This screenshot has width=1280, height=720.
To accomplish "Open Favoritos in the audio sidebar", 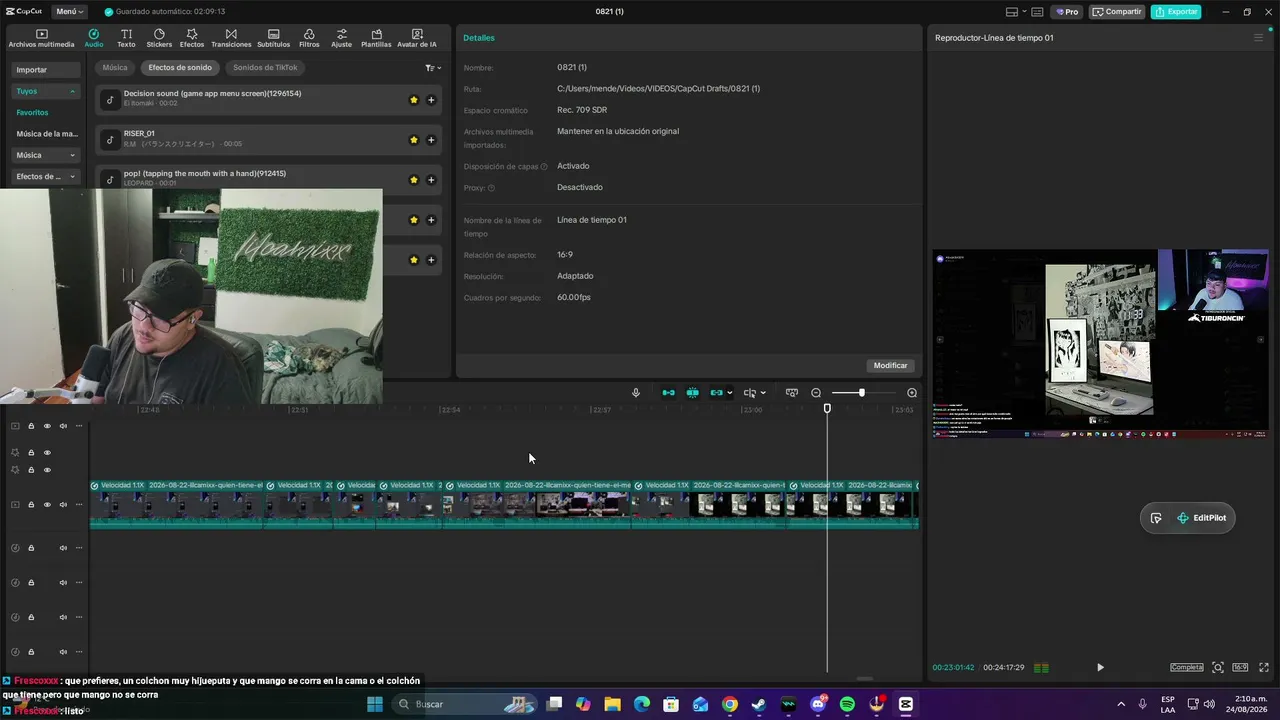I will [32, 112].
